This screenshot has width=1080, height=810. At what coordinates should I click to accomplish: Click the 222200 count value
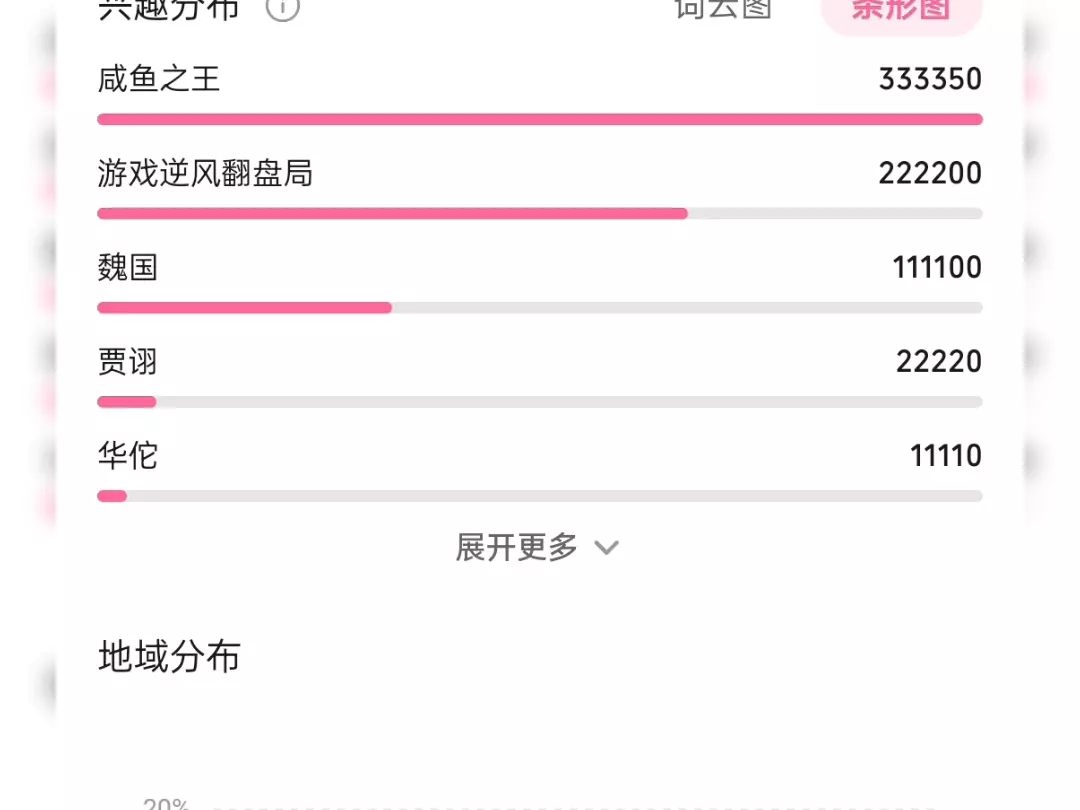[x=930, y=173]
